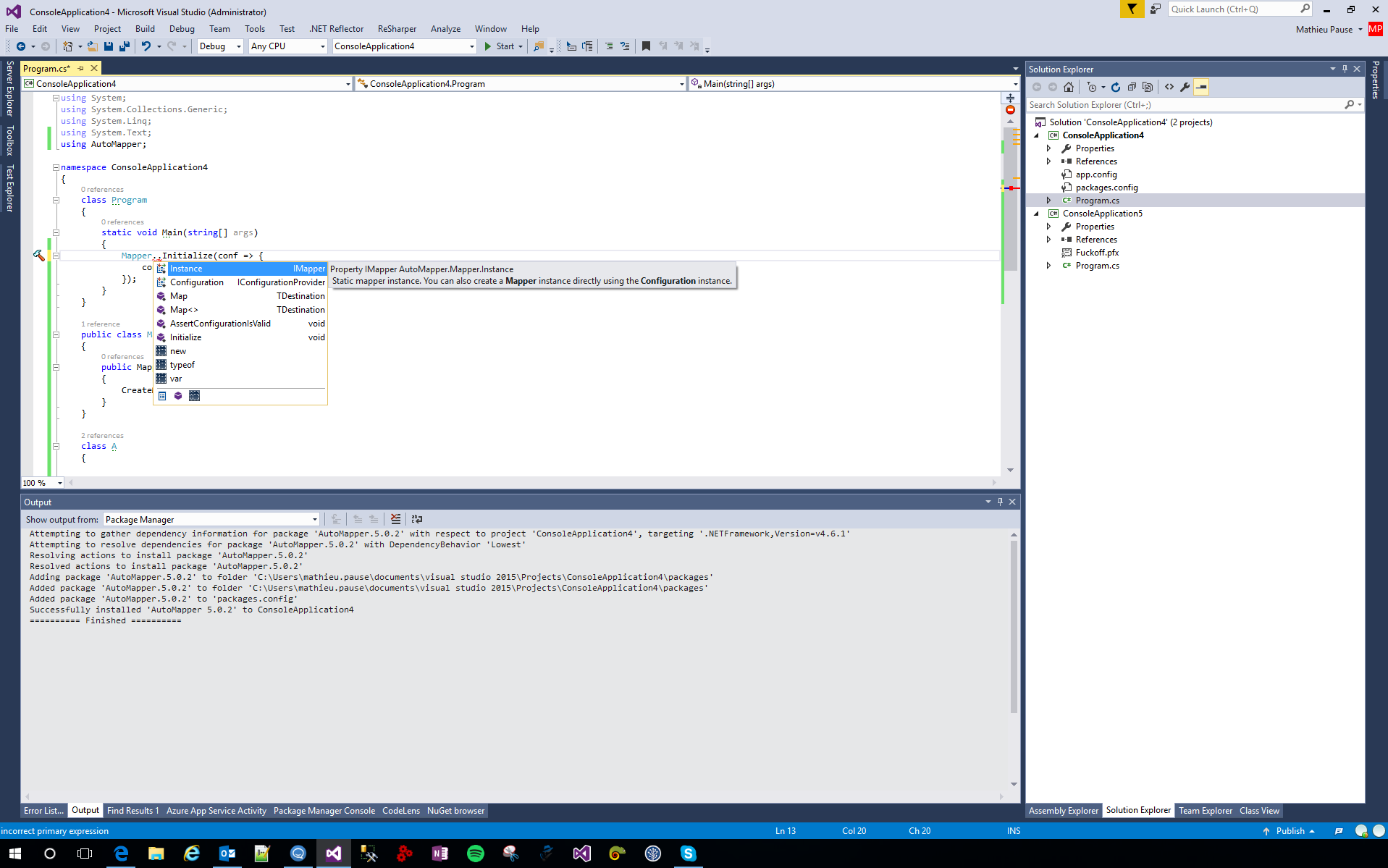Viewport: 1388px width, 868px height.
Task: Click Solution Explorer Home icon
Action: [1069, 87]
